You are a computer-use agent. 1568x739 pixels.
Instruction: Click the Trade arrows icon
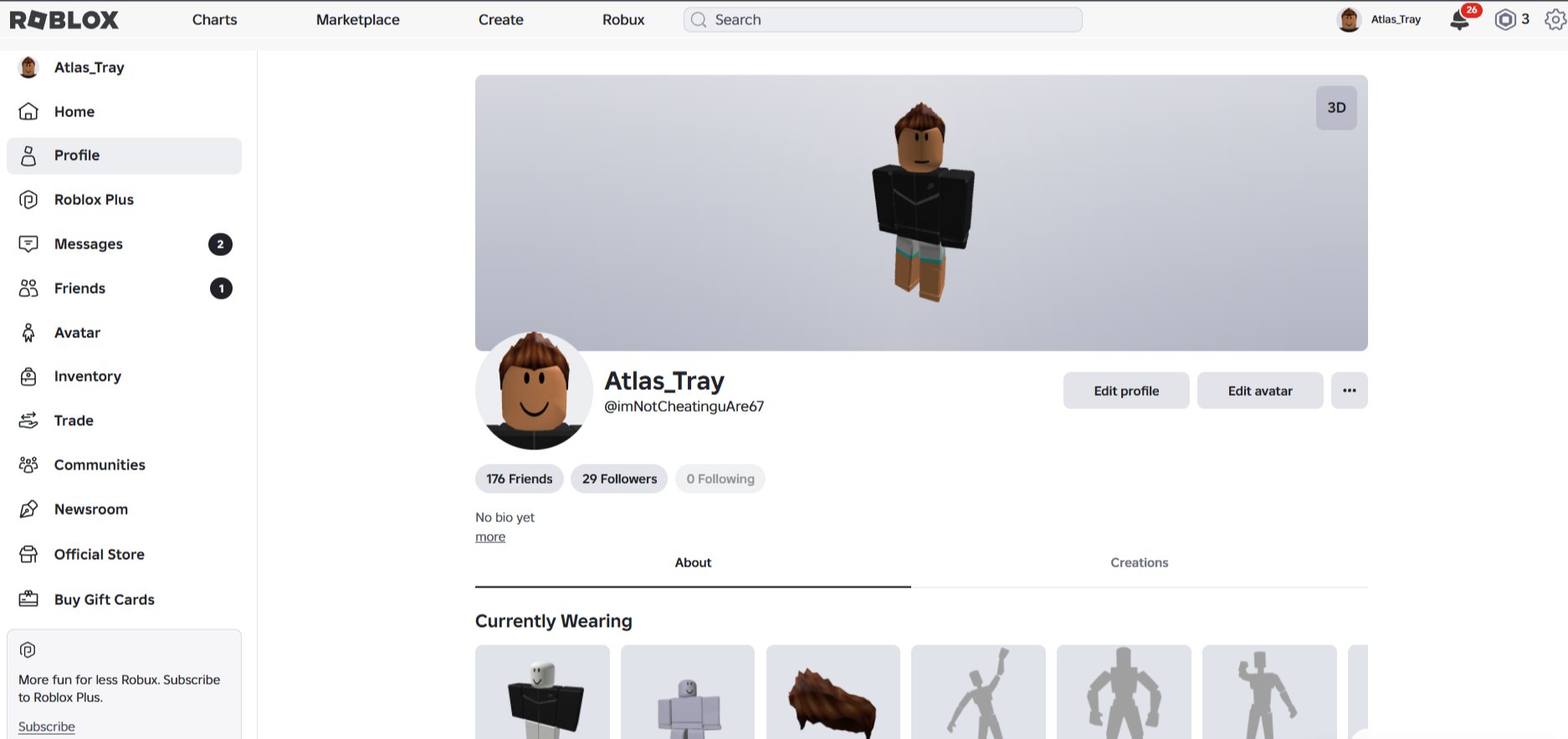coord(28,420)
